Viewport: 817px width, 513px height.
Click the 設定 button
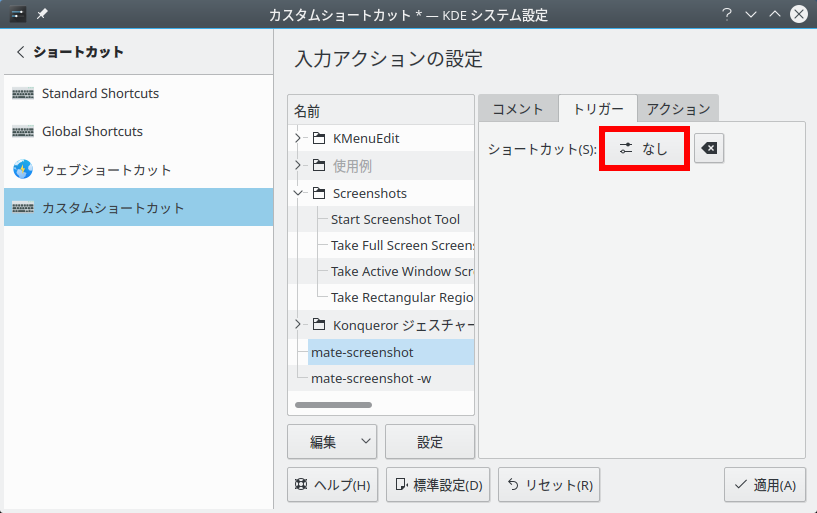(430, 442)
